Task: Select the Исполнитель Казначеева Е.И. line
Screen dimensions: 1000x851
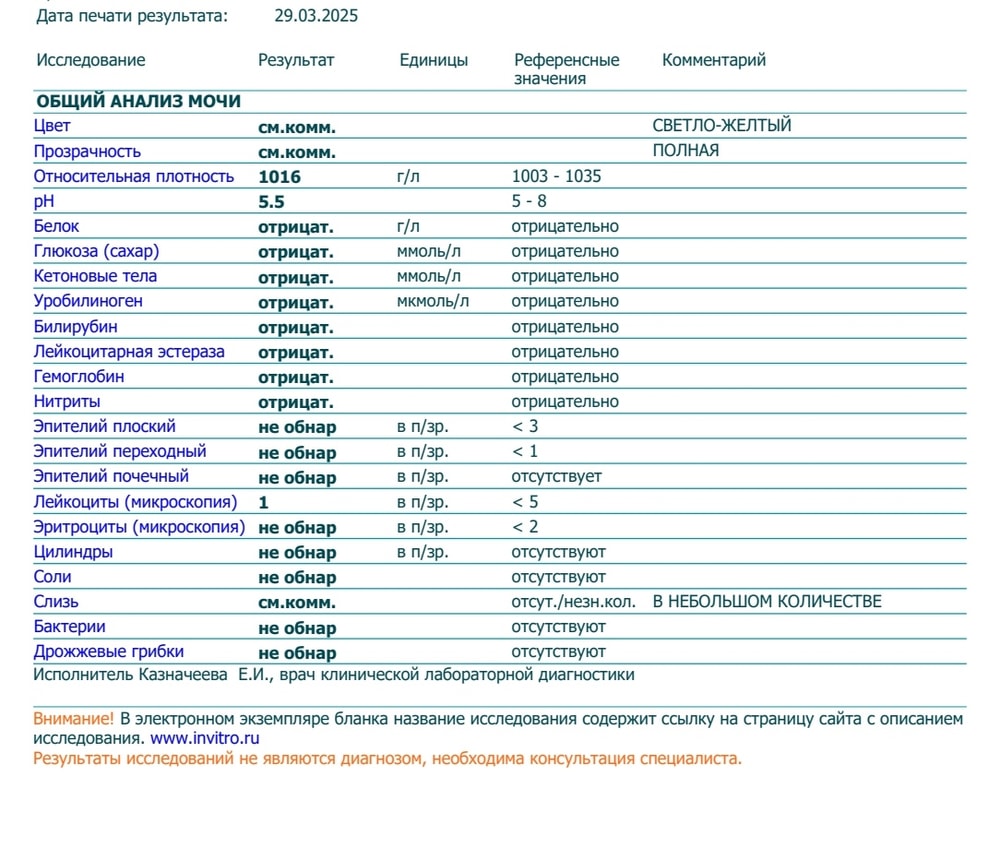Action: click(x=333, y=675)
